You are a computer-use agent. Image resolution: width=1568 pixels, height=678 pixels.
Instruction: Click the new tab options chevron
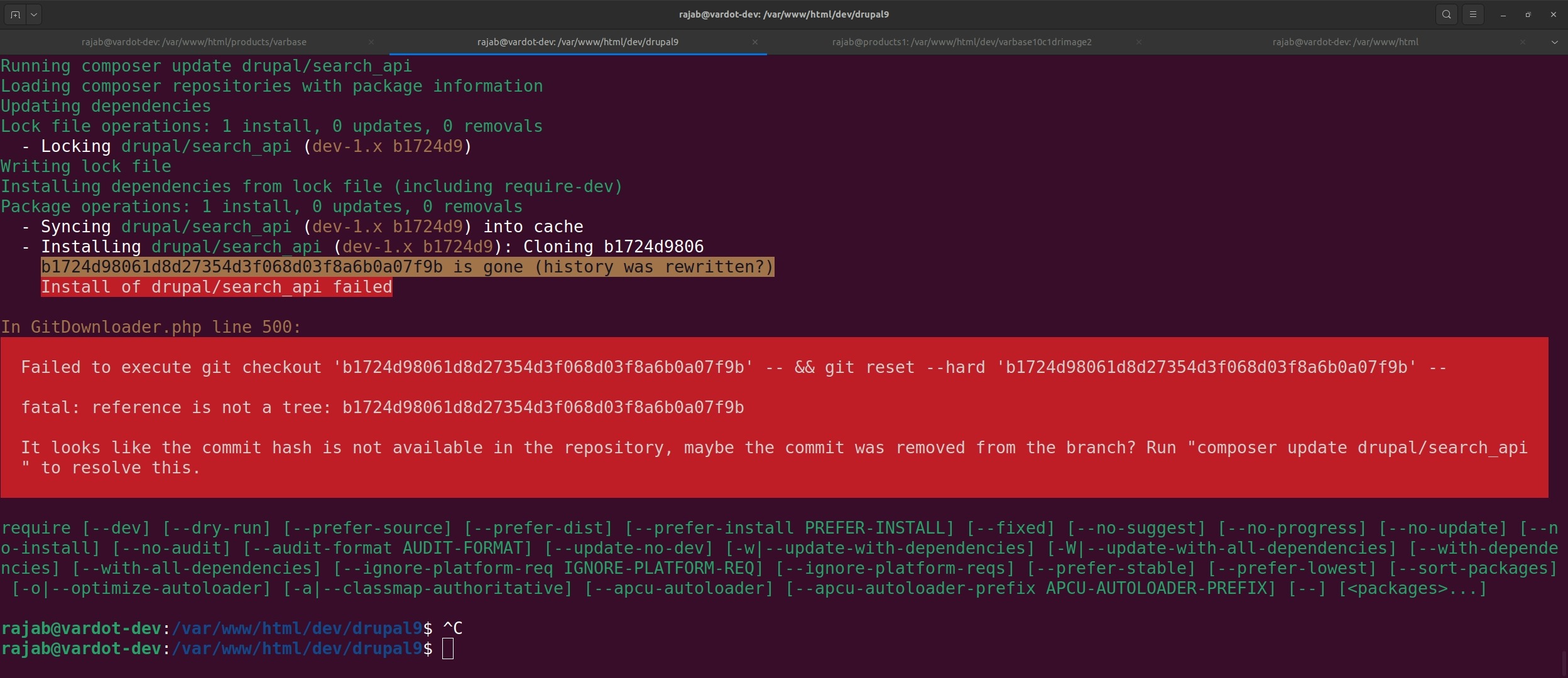(35, 14)
